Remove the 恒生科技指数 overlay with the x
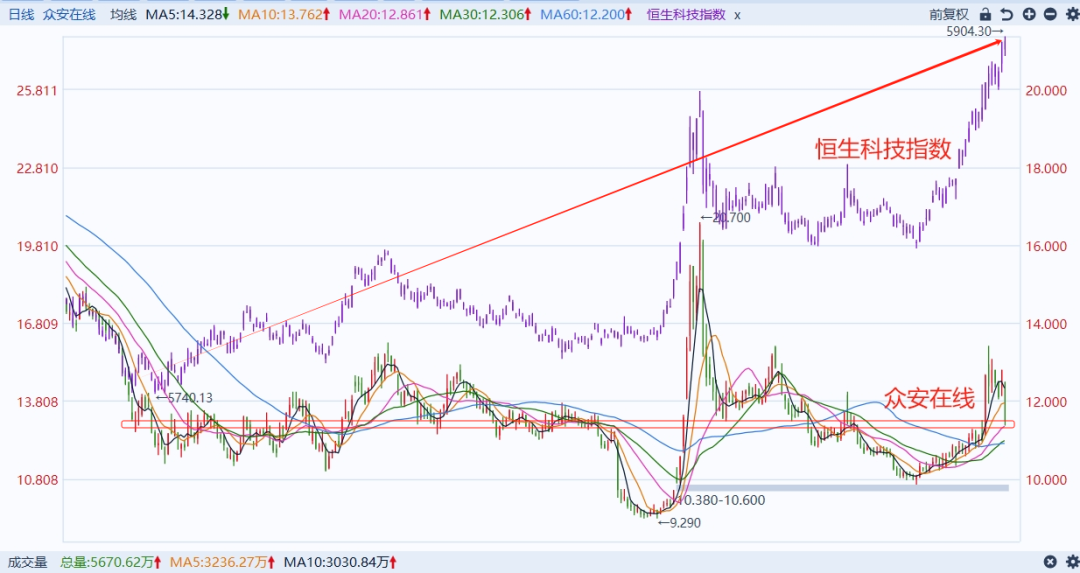Viewport: 1080px width, 573px height. click(x=737, y=15)
